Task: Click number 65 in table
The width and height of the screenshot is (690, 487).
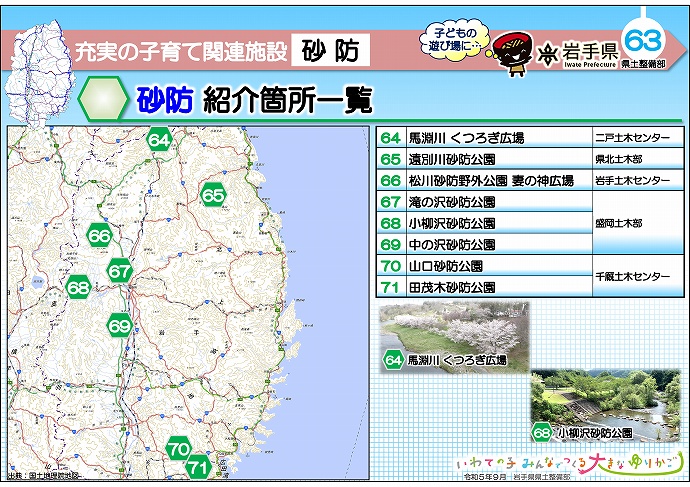Action: 390,159
